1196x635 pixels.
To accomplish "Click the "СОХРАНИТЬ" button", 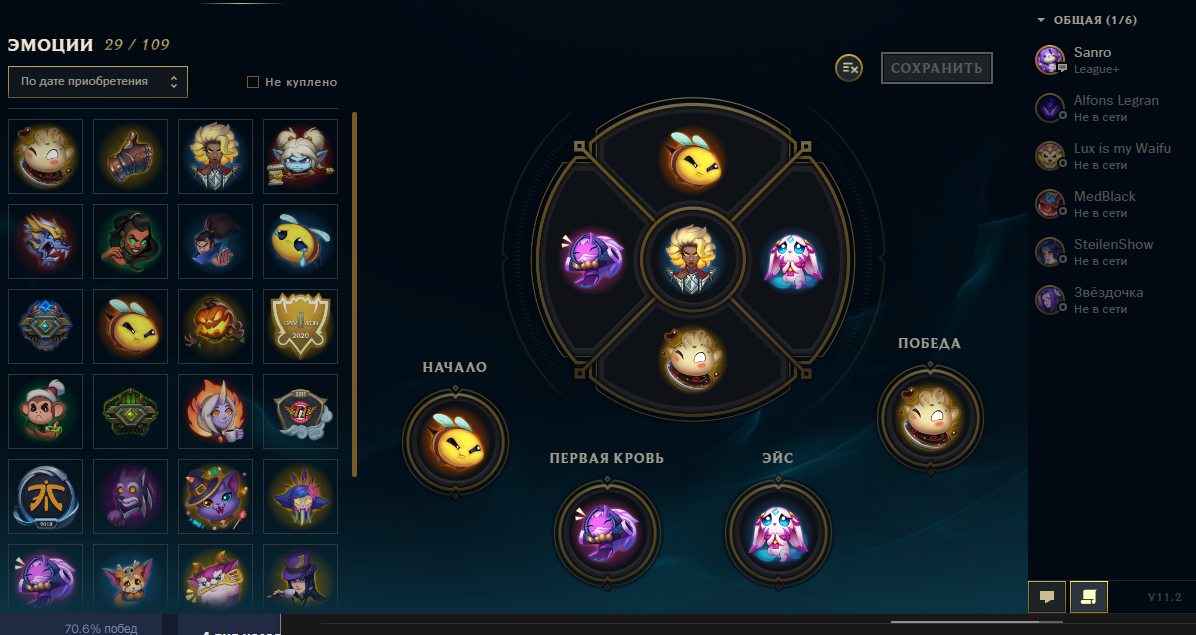I will point(937,68).
